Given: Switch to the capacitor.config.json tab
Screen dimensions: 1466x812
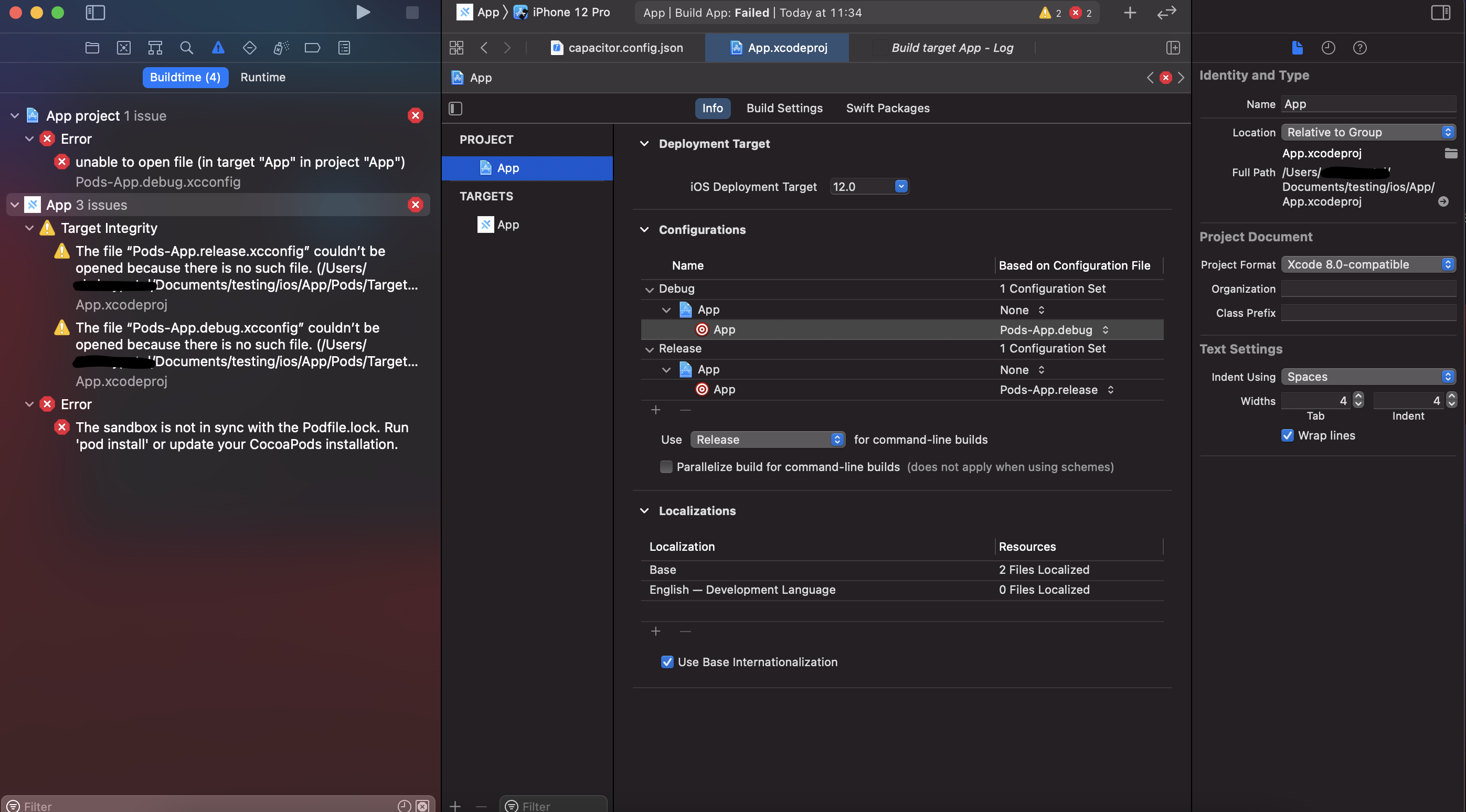Looking at the screenshot, I should (617, 48).
